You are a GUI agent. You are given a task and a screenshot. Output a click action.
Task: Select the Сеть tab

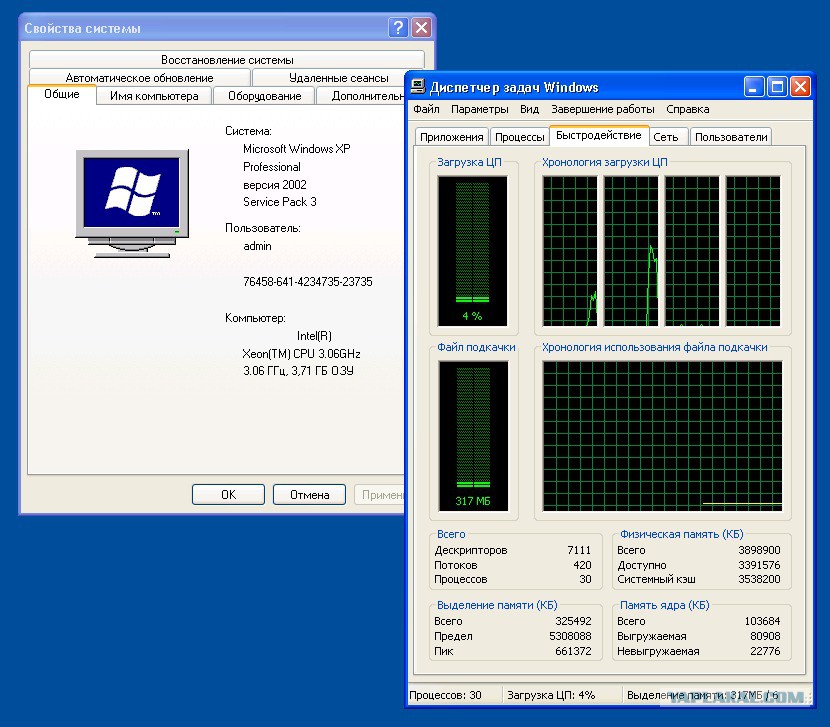pos(666,137)
